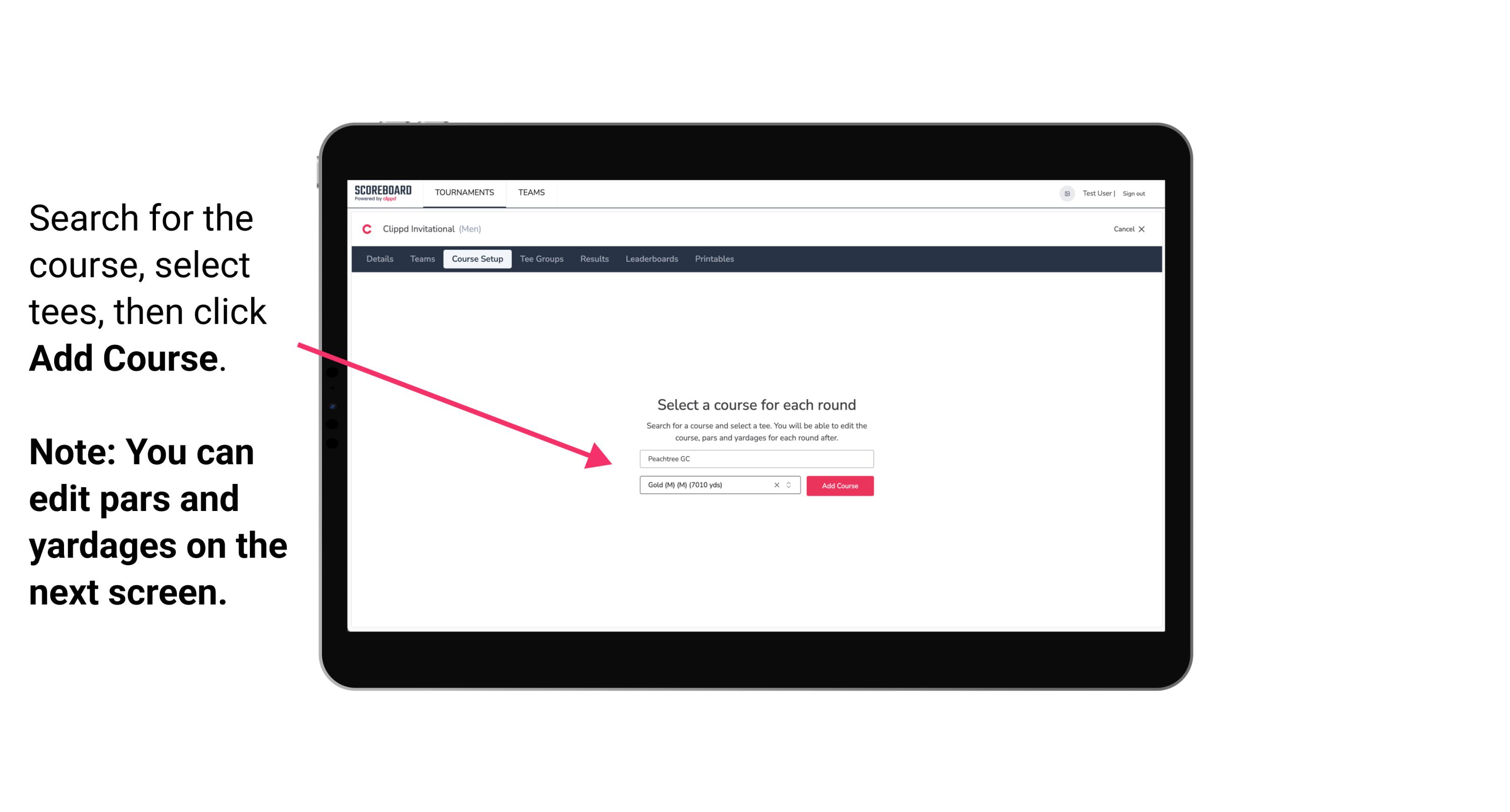Click the clear 'X' icon in tee dropdown

point(774,486)
